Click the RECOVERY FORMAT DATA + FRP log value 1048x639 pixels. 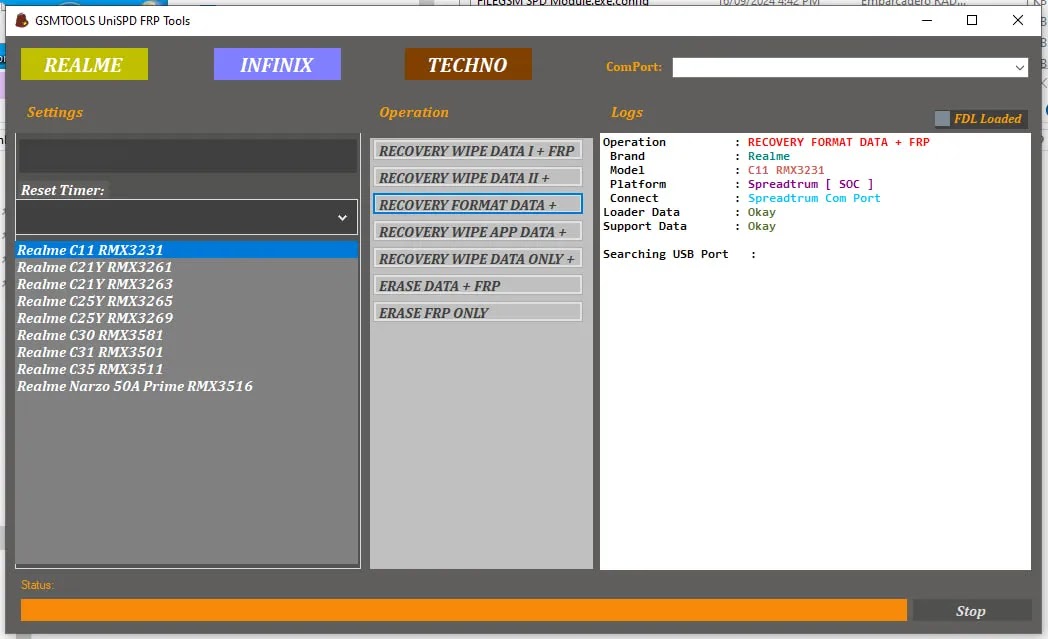838,142
